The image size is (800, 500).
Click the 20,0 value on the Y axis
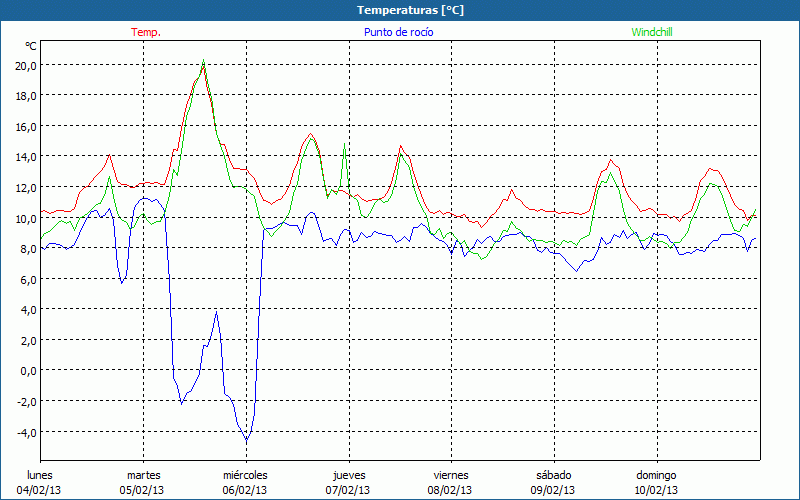25,65
